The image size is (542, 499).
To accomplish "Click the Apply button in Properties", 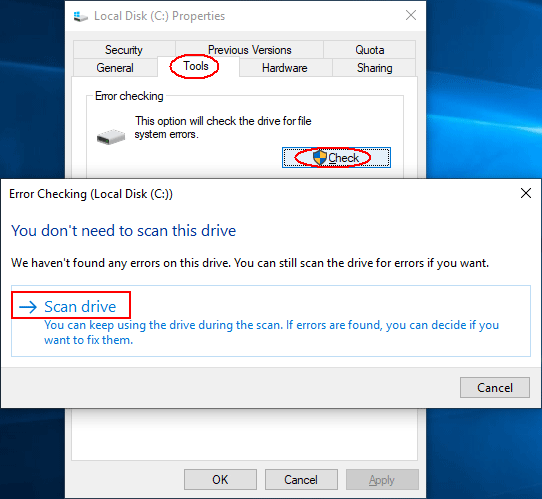I will (x=382, y=480).
